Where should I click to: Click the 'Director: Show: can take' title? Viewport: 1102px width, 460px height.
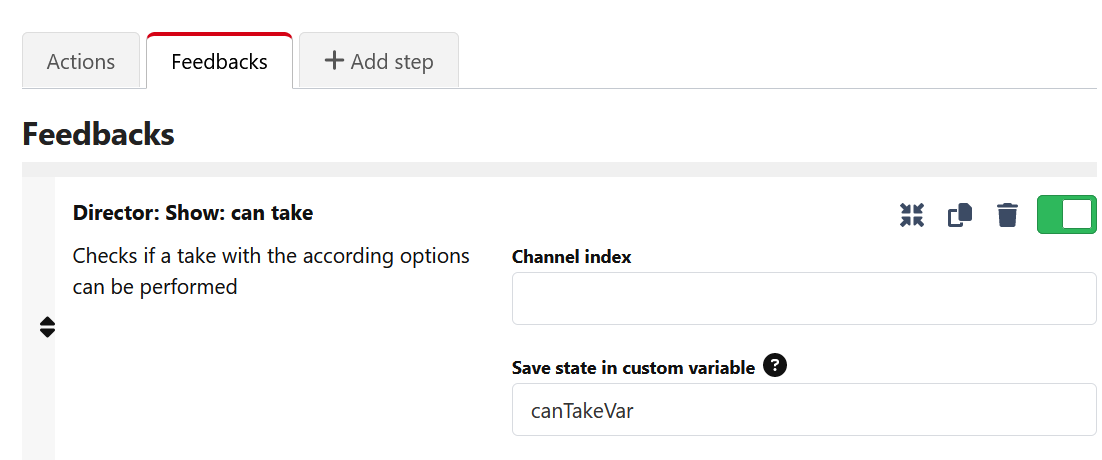[x=193, y=213]
